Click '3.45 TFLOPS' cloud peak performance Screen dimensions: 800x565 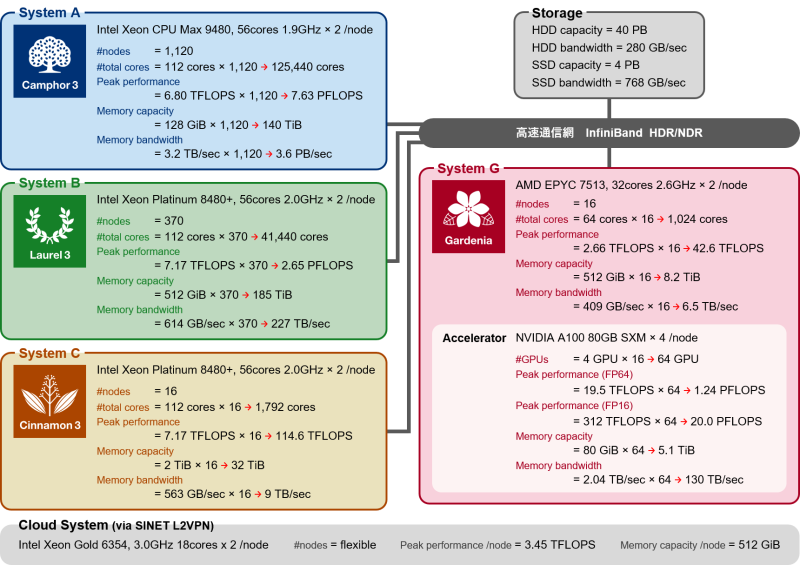tap(560, 545)
